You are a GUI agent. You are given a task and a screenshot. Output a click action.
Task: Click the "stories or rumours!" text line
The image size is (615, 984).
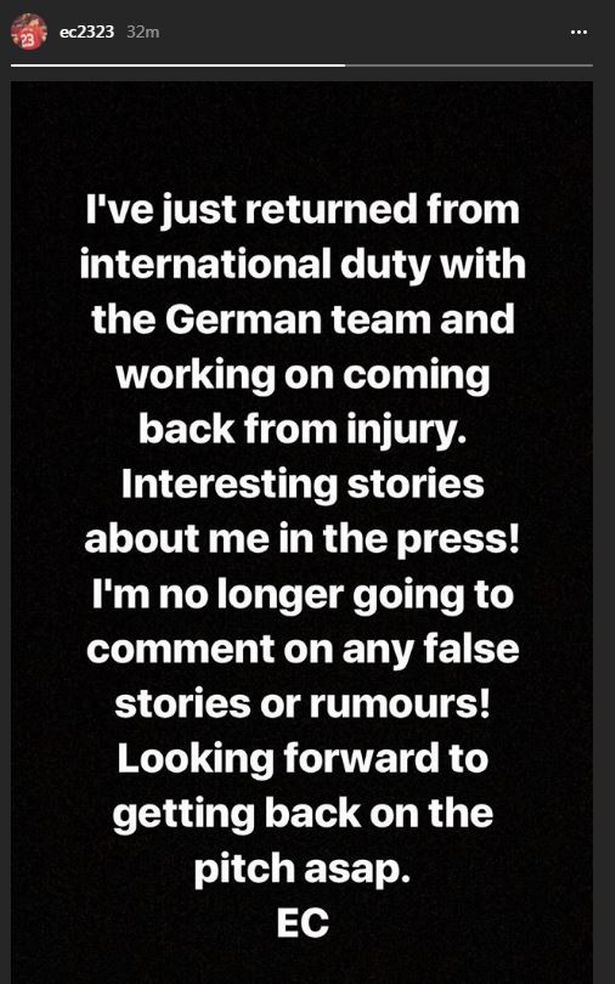pos(302,703)
